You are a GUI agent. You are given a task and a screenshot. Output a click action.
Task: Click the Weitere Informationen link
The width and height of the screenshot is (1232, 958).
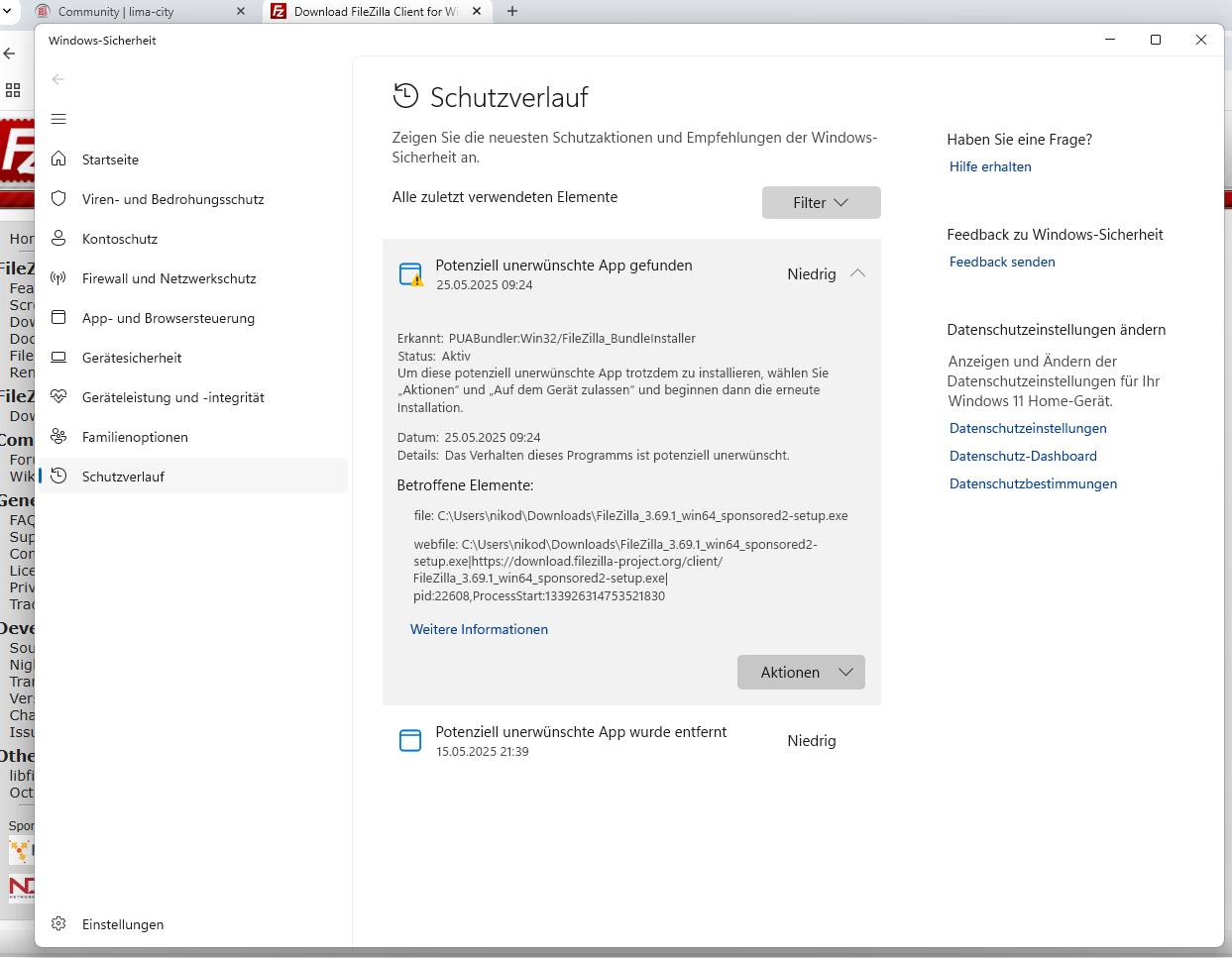479,630
